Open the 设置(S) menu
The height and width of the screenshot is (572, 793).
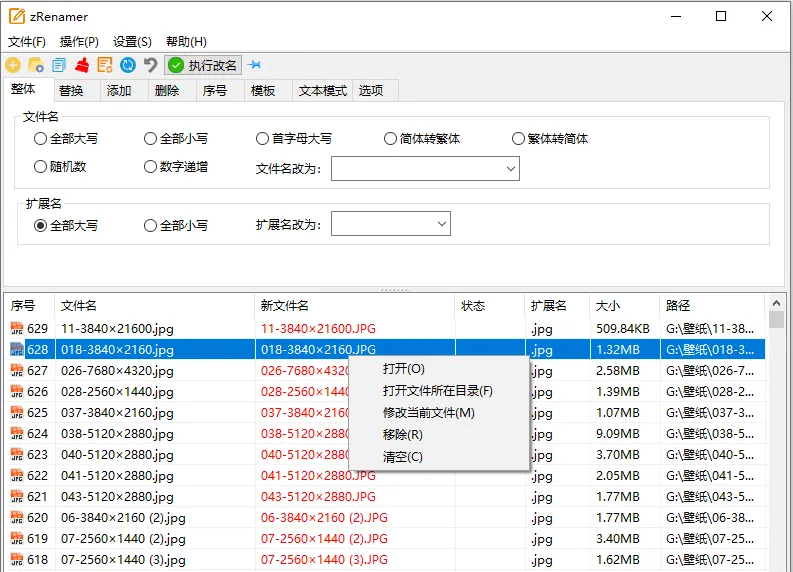point(132,41)
